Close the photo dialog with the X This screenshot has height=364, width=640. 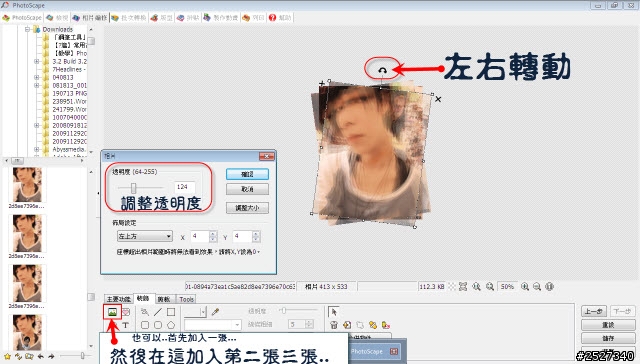click(267, 156)
